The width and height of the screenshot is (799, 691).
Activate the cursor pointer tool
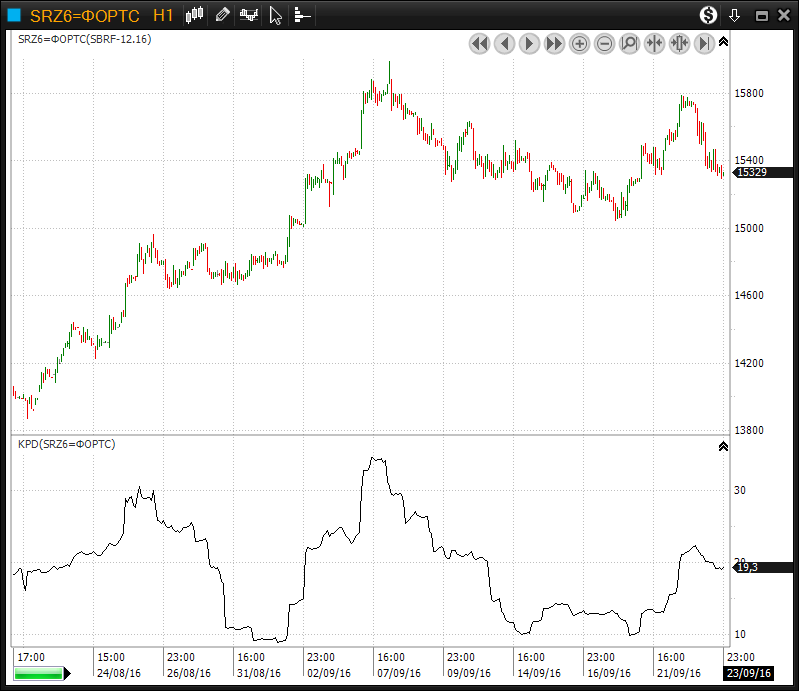276,16
